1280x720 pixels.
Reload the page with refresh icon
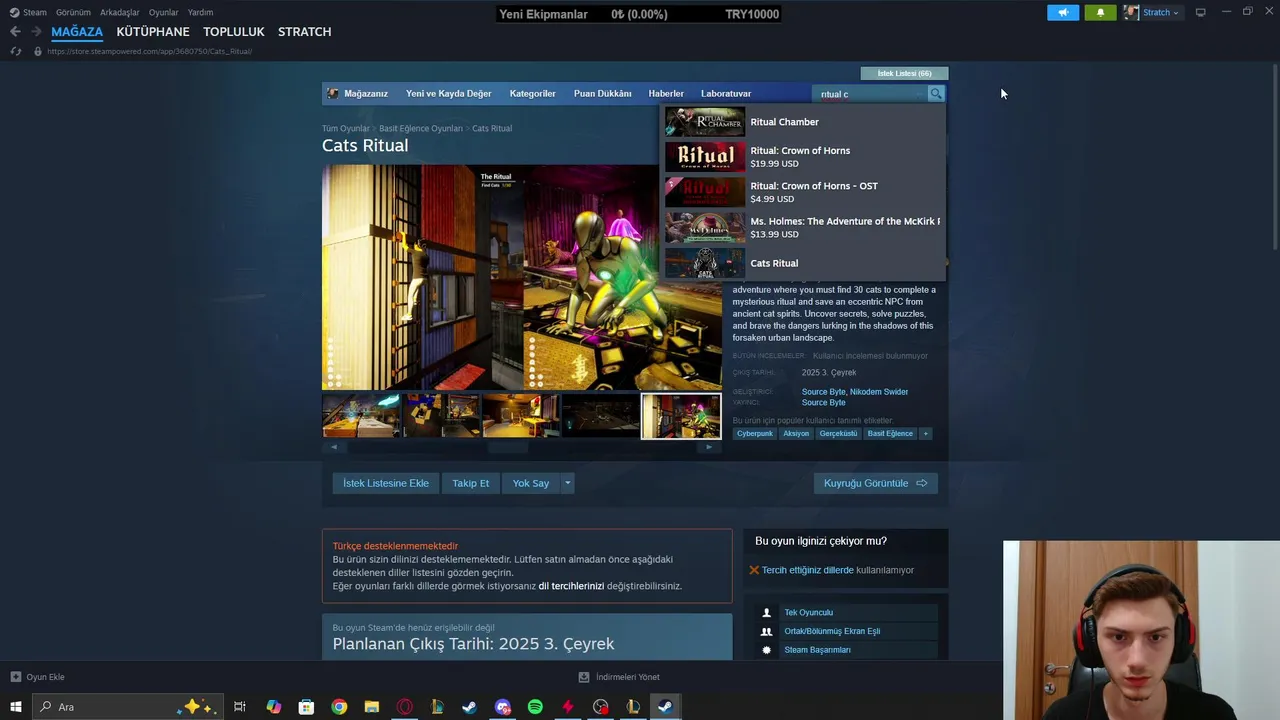[x=16, y=51]
